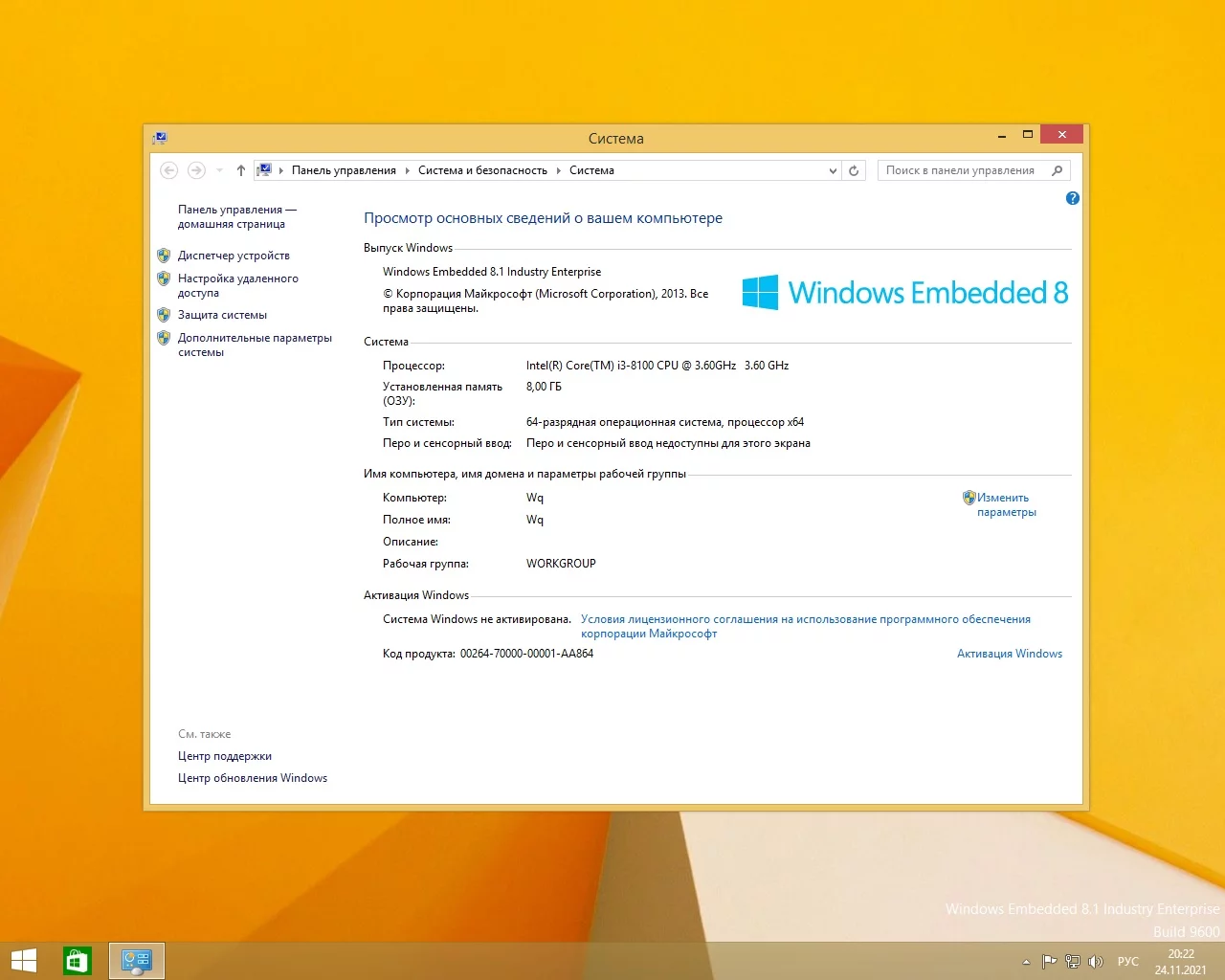Focus the "Поиск в панели управления" search field
The height and width of the screenshot is (980, 1225).
click(973, 170)
